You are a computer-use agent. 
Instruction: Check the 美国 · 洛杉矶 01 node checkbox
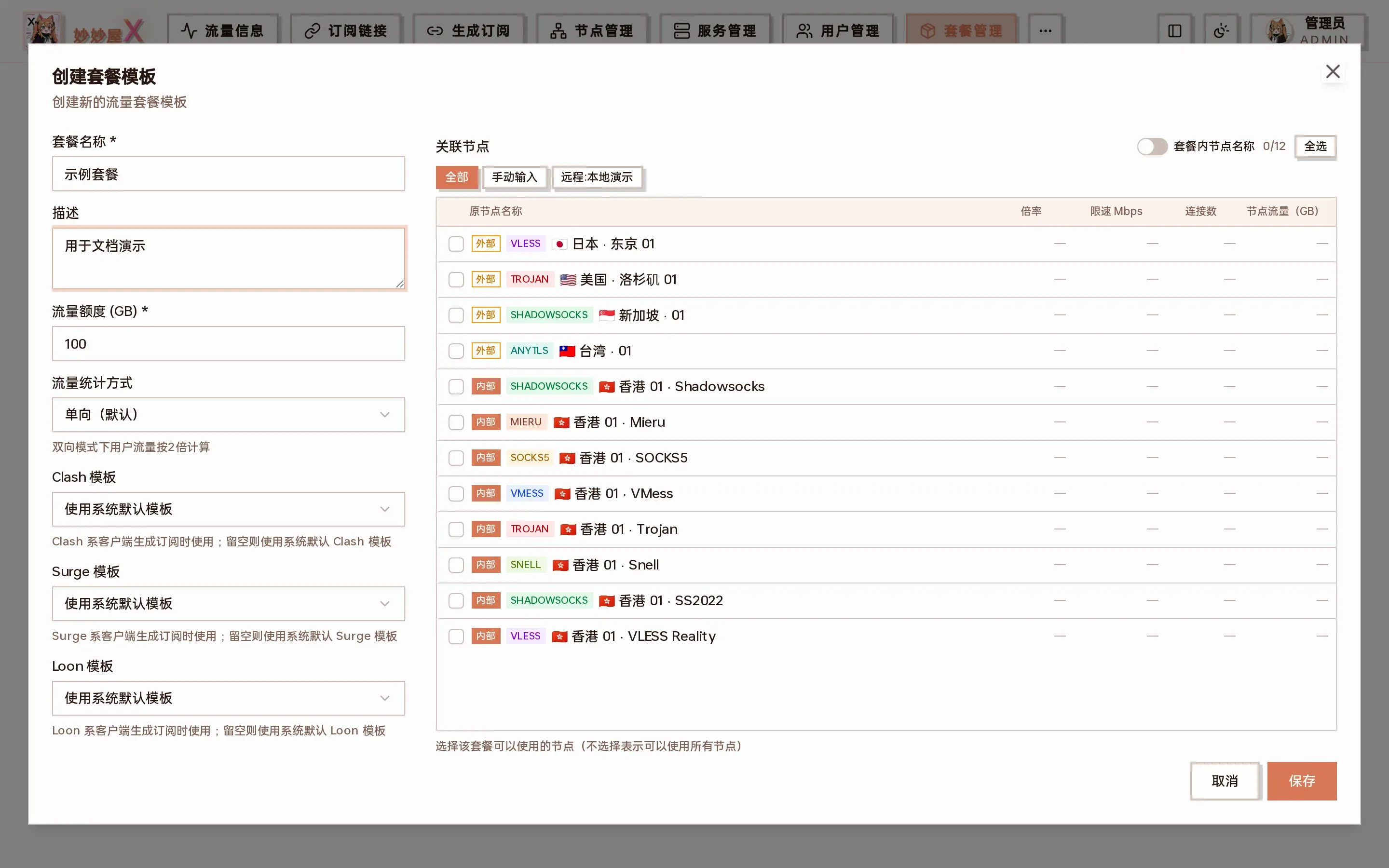tap(456, 280)
